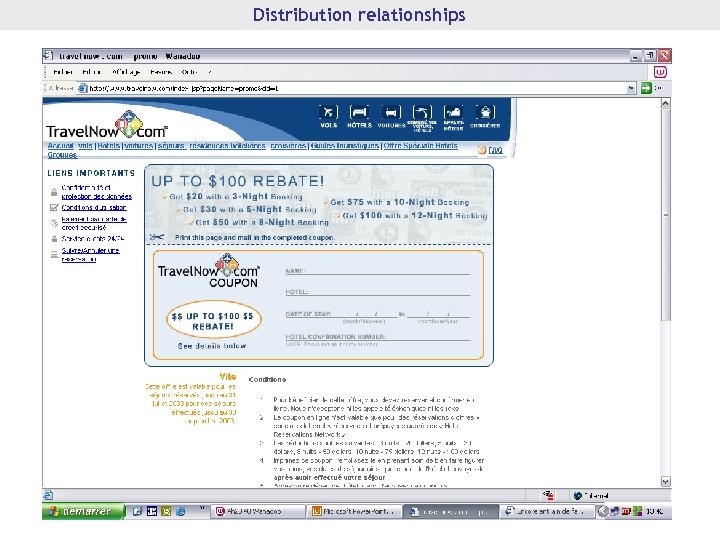Open the combined flight-car-hotel icon

click(x=422, y=112)
